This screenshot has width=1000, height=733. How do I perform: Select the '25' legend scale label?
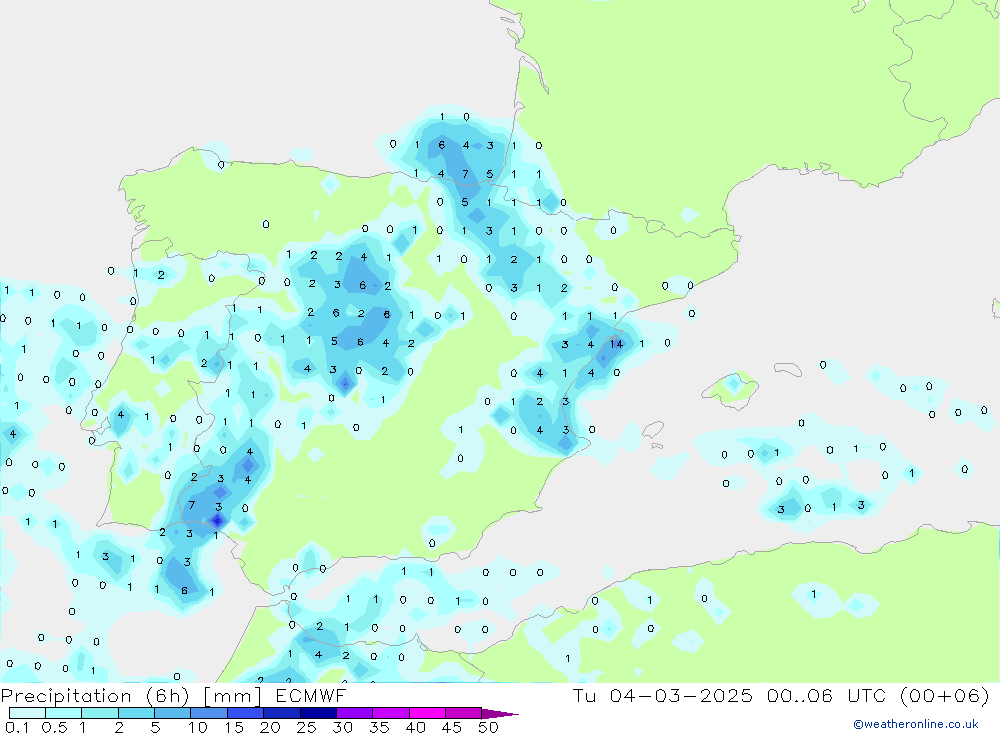click(307, 727)
